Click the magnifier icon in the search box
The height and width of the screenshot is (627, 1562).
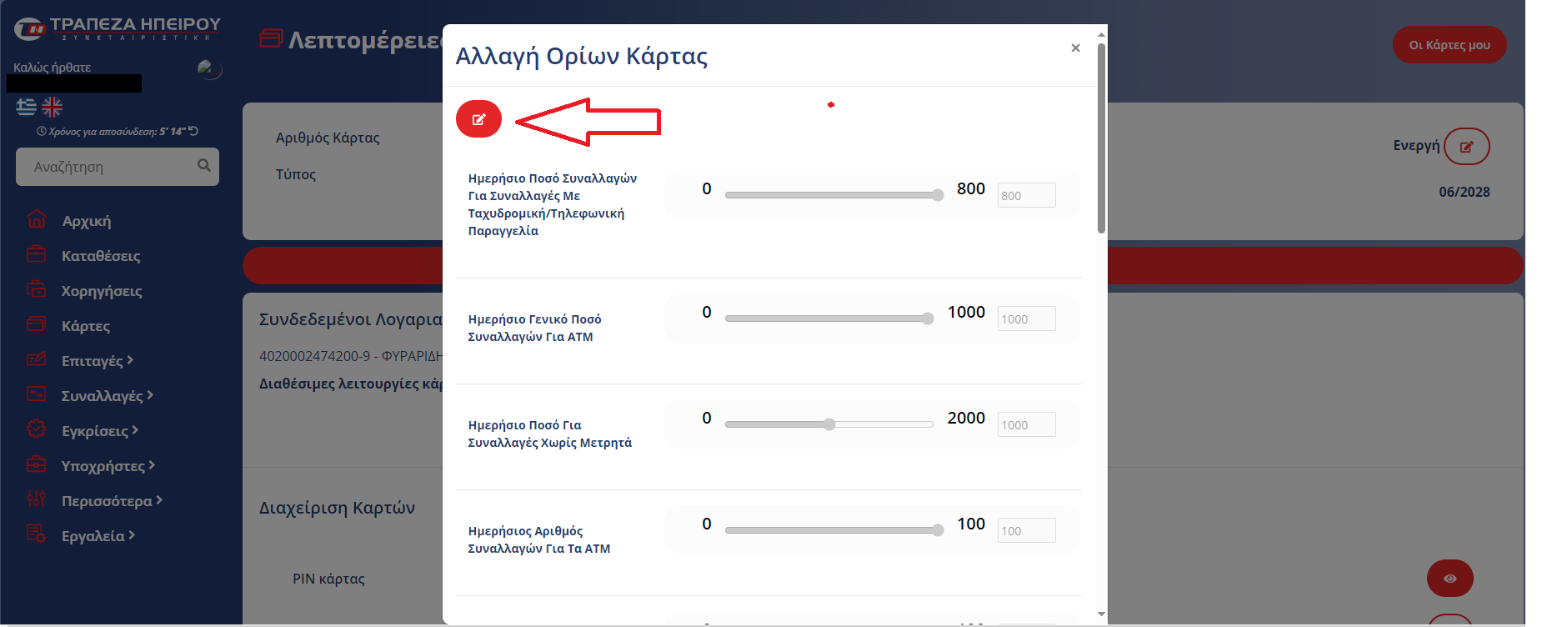tap(204, 166)
